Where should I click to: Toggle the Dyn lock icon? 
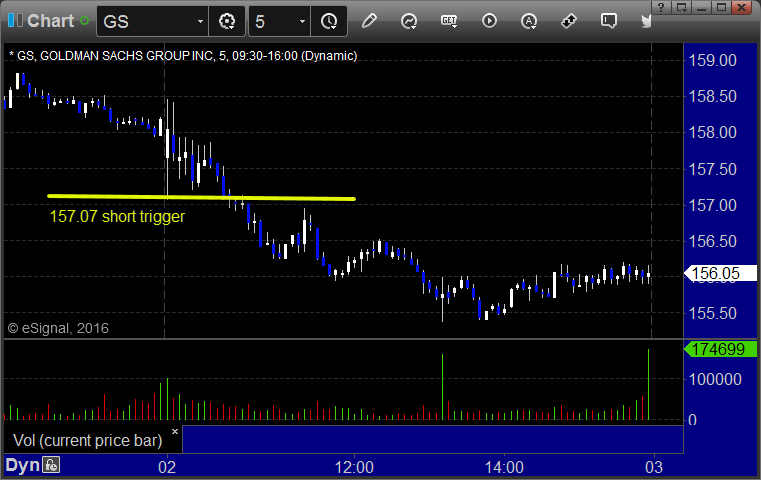tap(51, 465)
